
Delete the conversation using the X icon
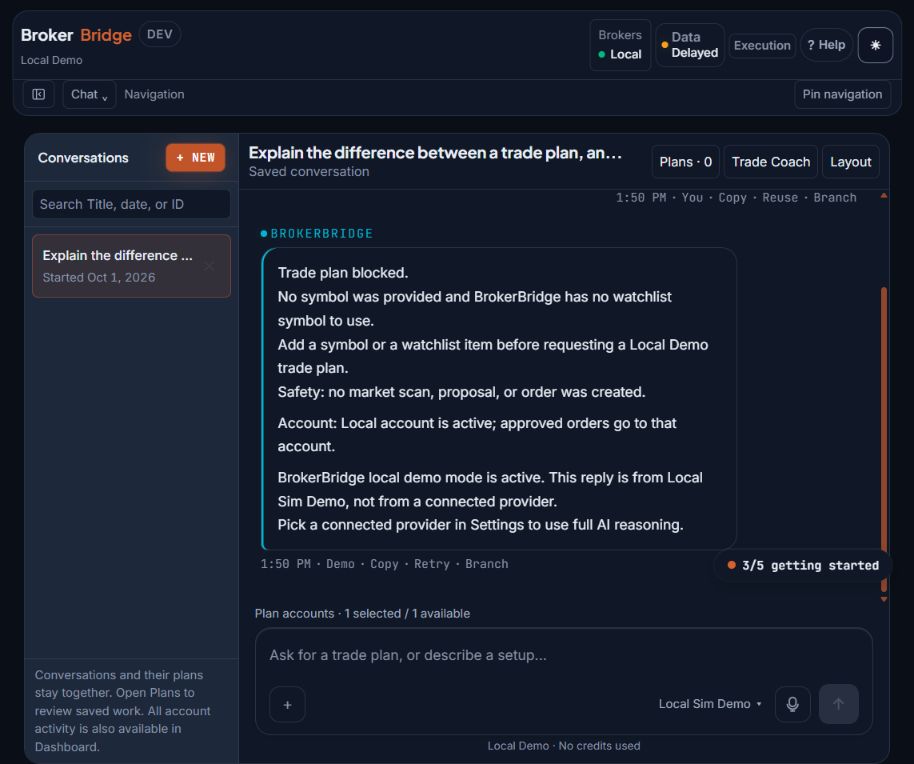209,266
